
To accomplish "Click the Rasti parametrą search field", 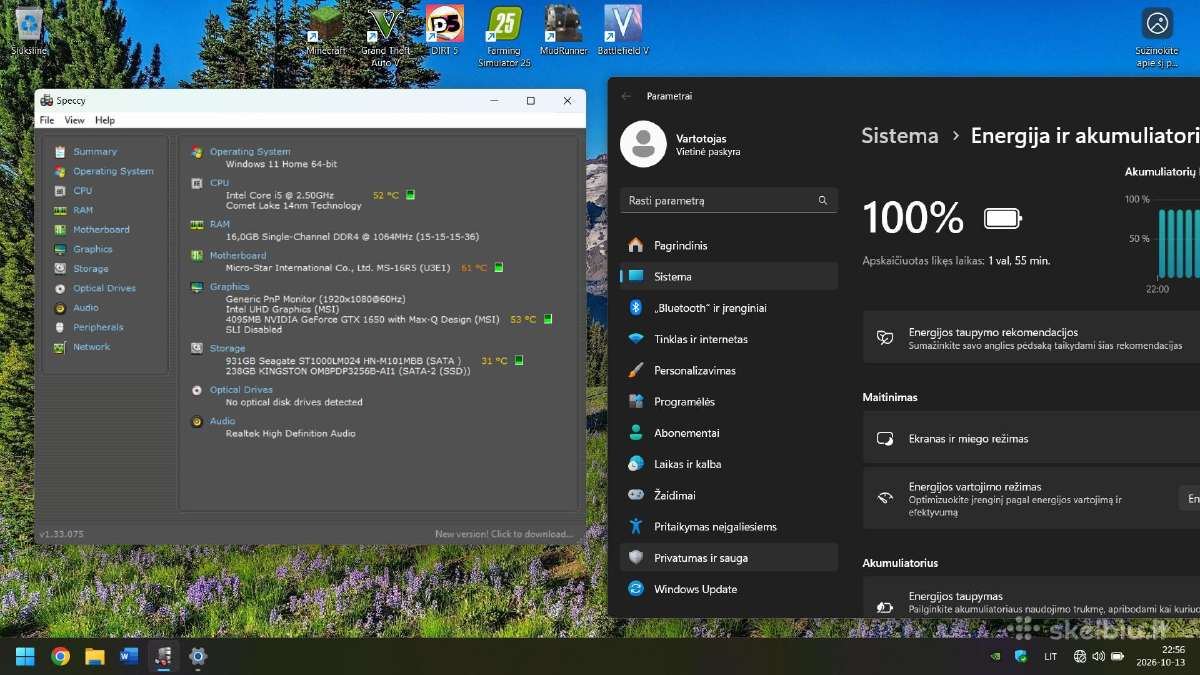I will click(729, 200).
